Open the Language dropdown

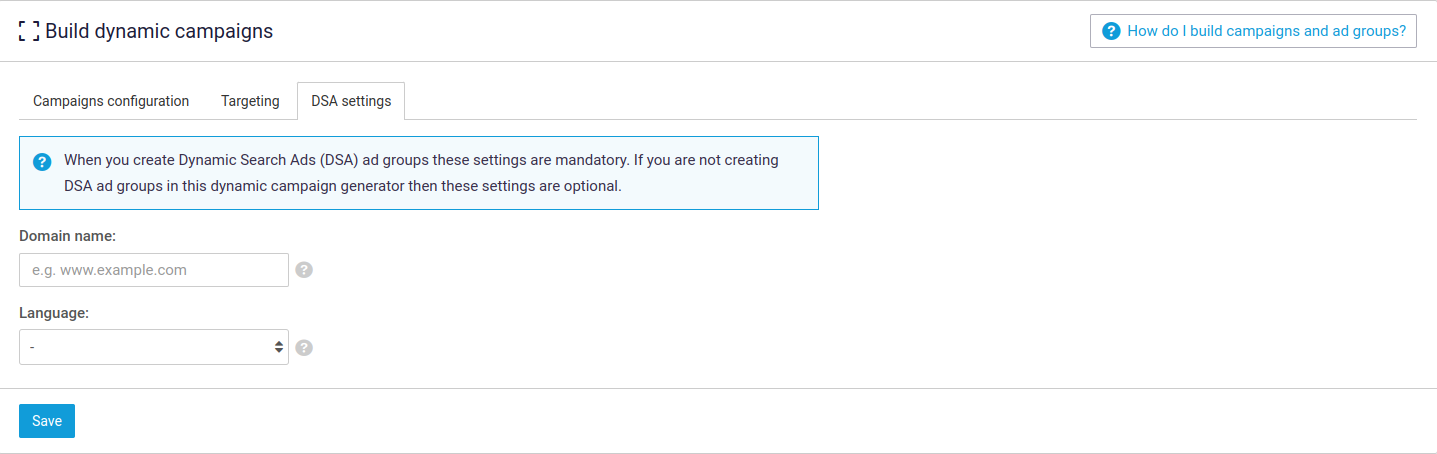click(x=154, y=347)
